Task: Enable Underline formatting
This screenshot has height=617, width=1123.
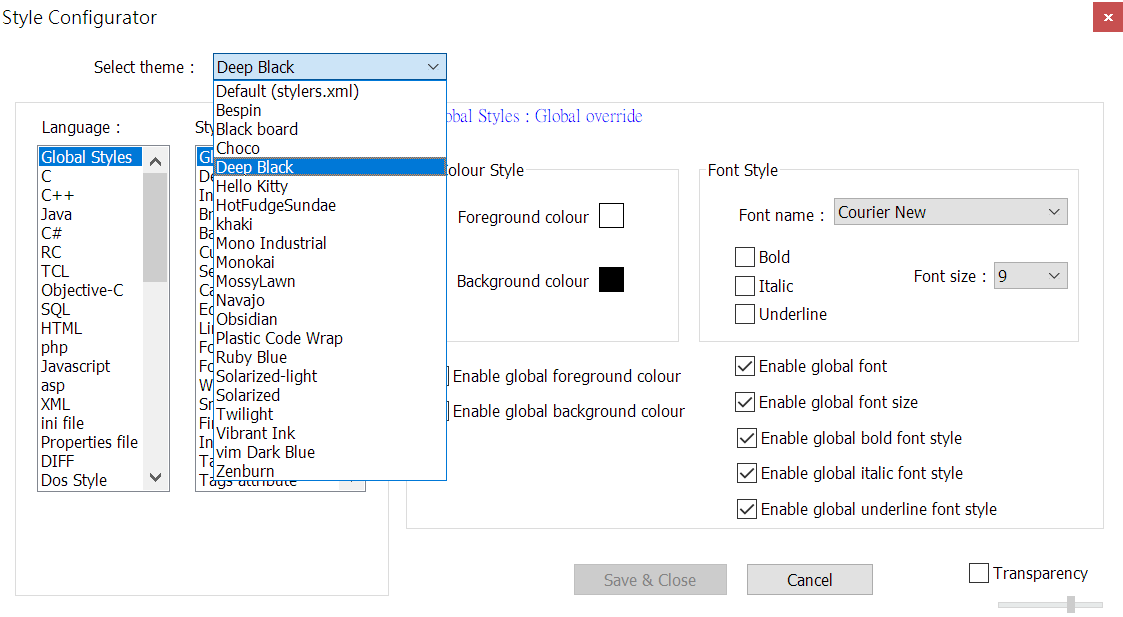Action: 745,314
